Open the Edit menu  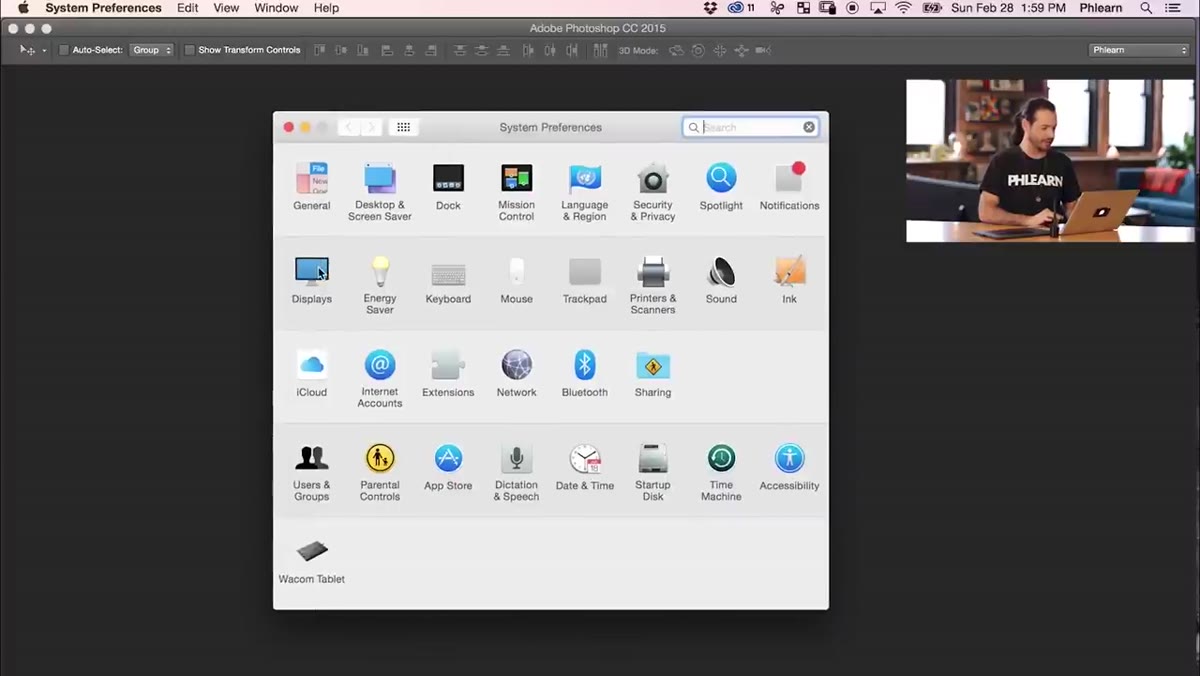tap(188, 8)
